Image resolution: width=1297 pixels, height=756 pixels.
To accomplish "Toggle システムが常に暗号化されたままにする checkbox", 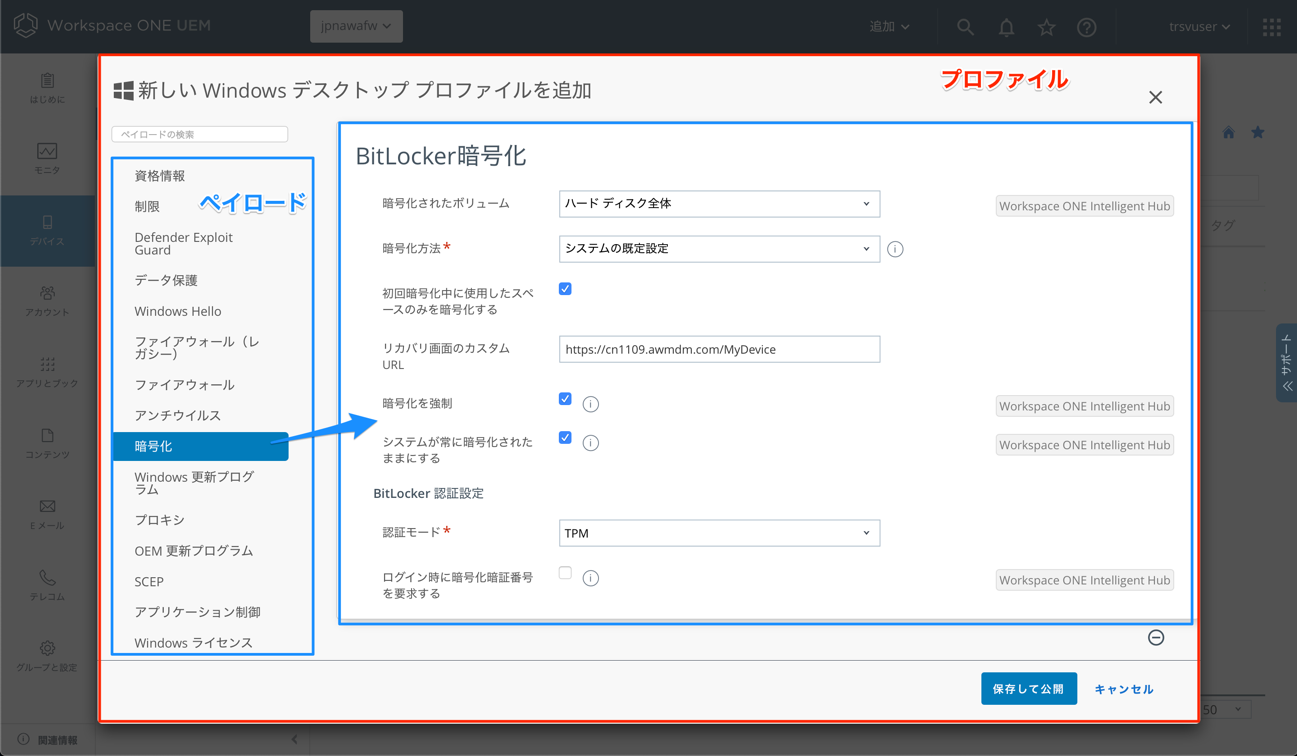I will coord(565,438).
